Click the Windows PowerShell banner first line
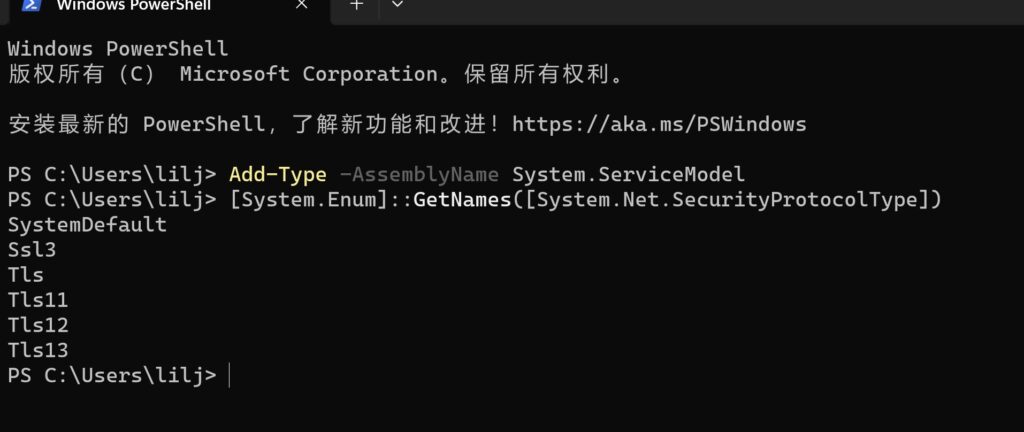Viewport: 1024px width, 432px height. [x=118, y=49]
